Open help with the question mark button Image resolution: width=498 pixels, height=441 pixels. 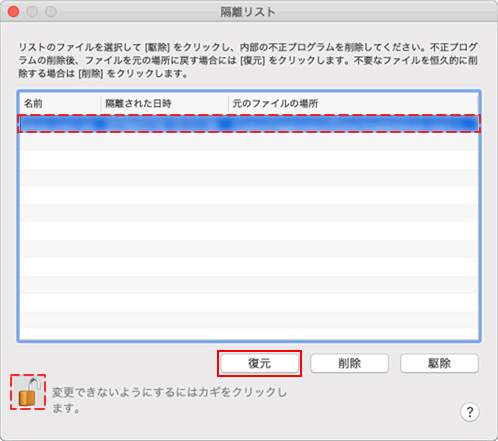[470, 412]
